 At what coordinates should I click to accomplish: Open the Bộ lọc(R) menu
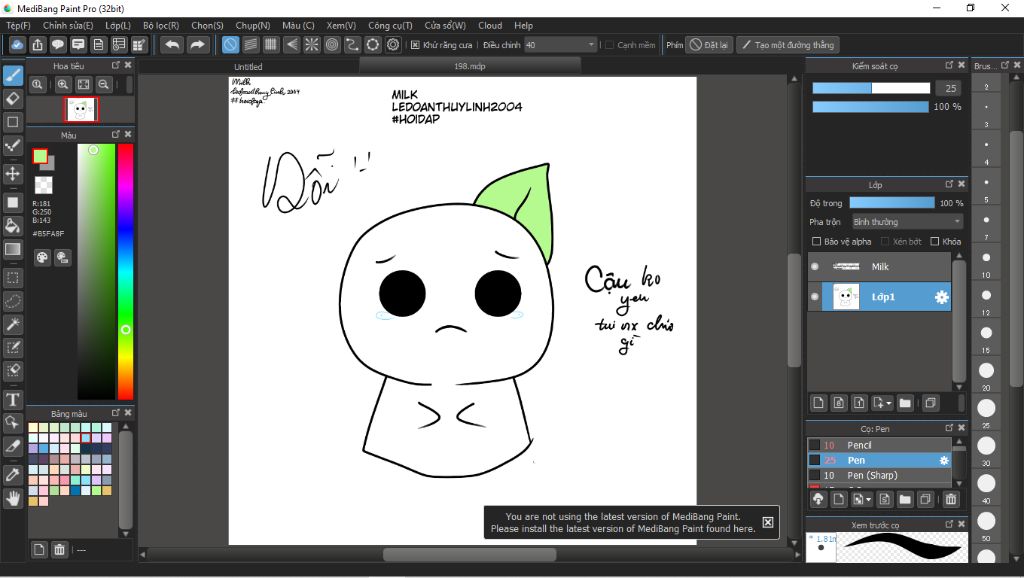tap(161, 25)
